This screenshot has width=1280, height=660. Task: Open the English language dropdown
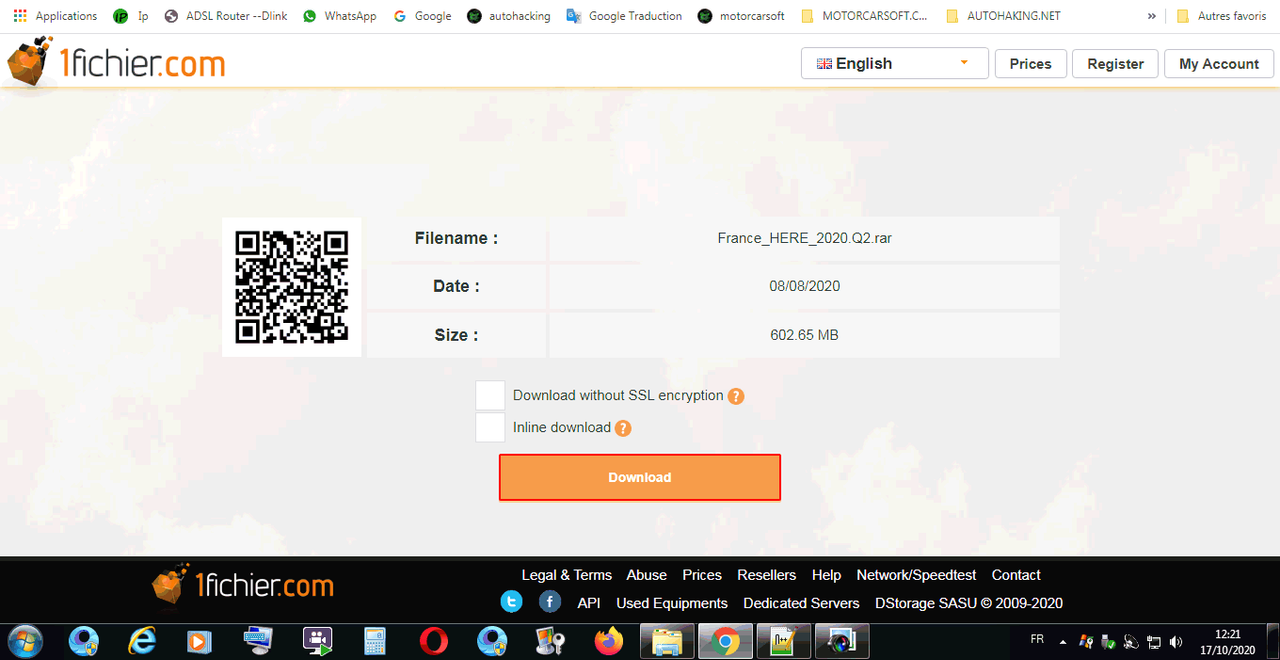point(895,63)
